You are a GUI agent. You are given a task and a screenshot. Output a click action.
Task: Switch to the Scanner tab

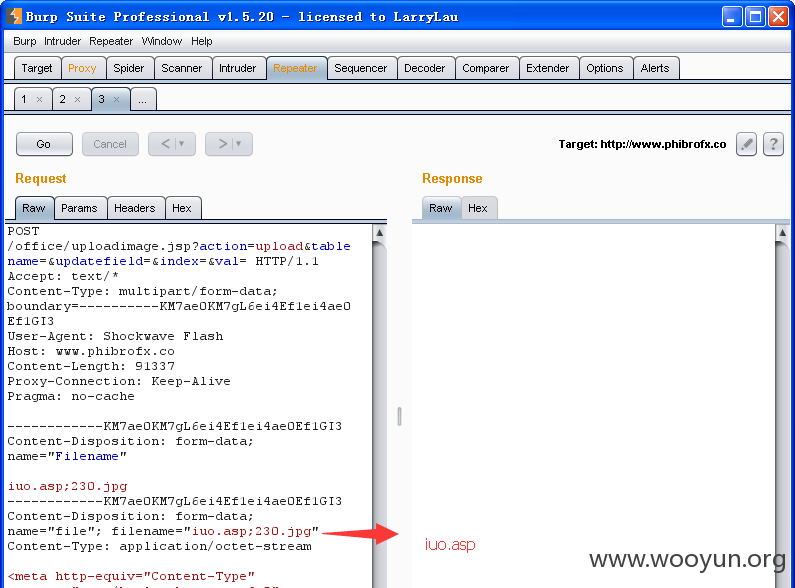tap(182, 68)
